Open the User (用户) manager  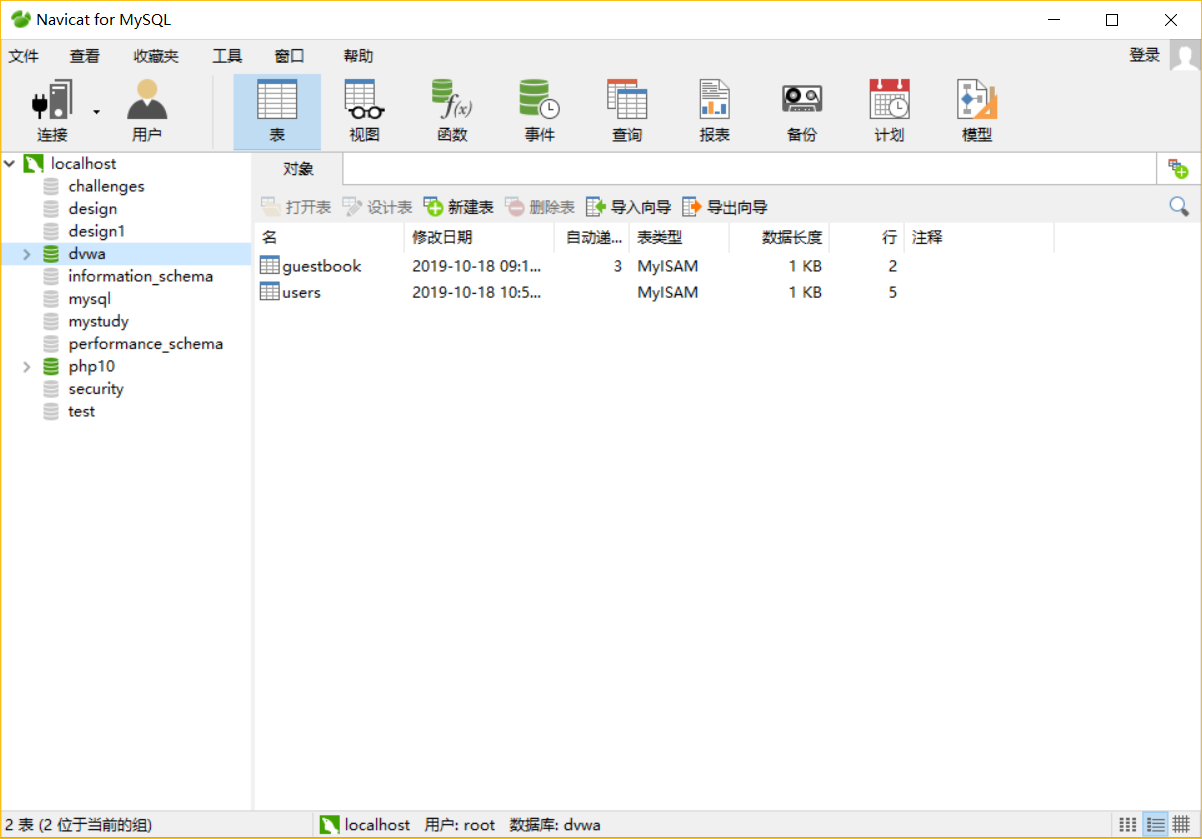coord(147,110)
